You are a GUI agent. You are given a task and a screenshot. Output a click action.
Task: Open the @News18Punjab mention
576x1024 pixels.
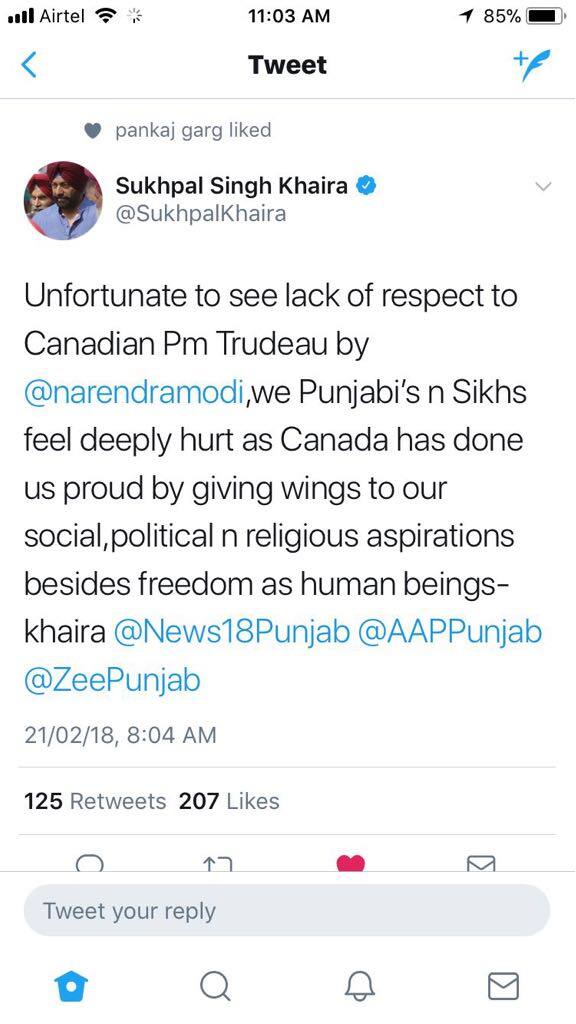(232, 632)
